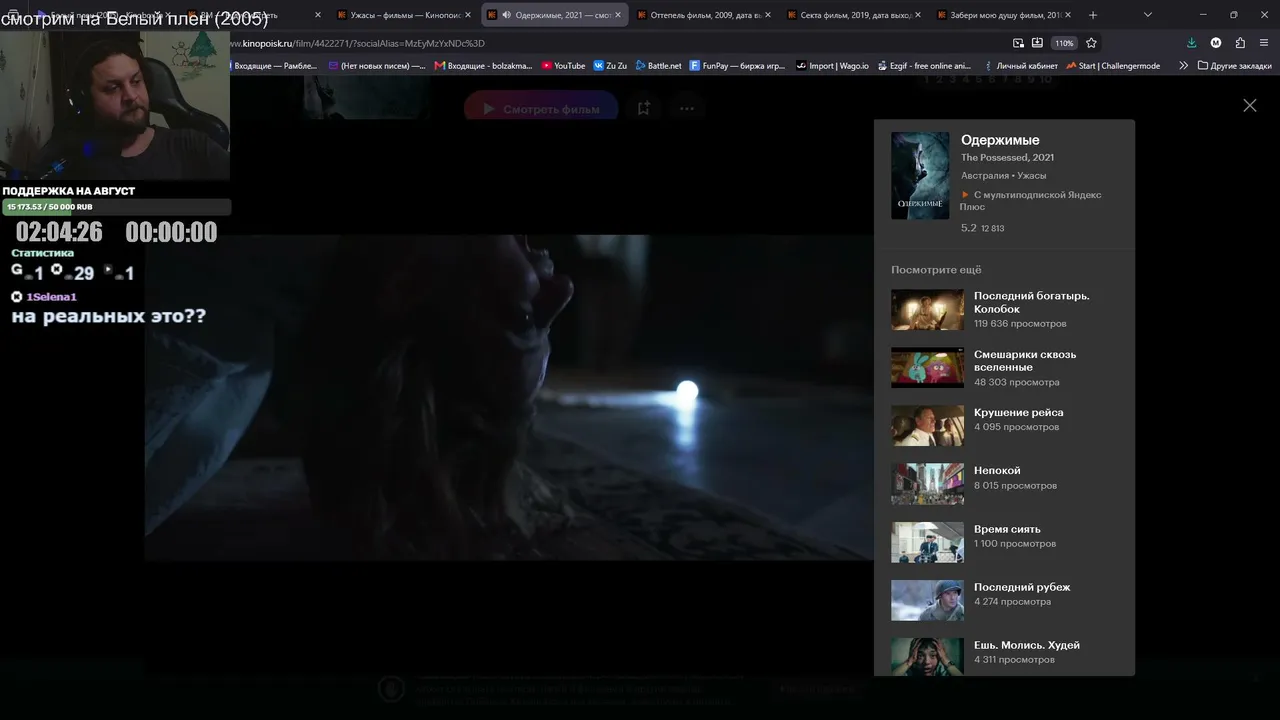Close the Одержимые, 2021 tab
Viewport: 1280px width, 720px height.
point(617,15)
